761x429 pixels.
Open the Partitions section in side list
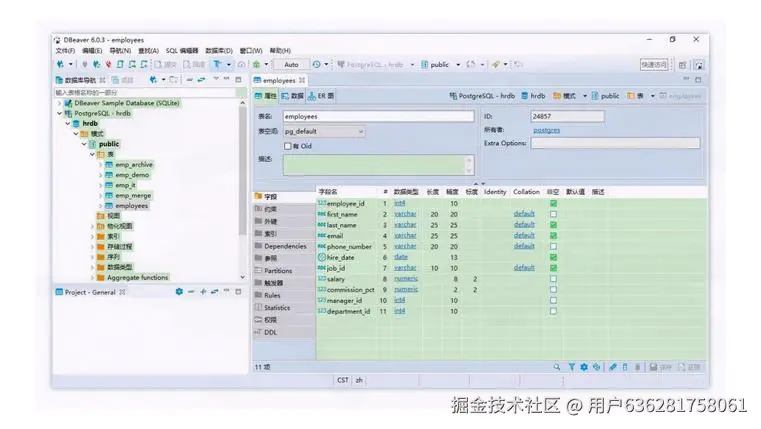click(284, 271)
